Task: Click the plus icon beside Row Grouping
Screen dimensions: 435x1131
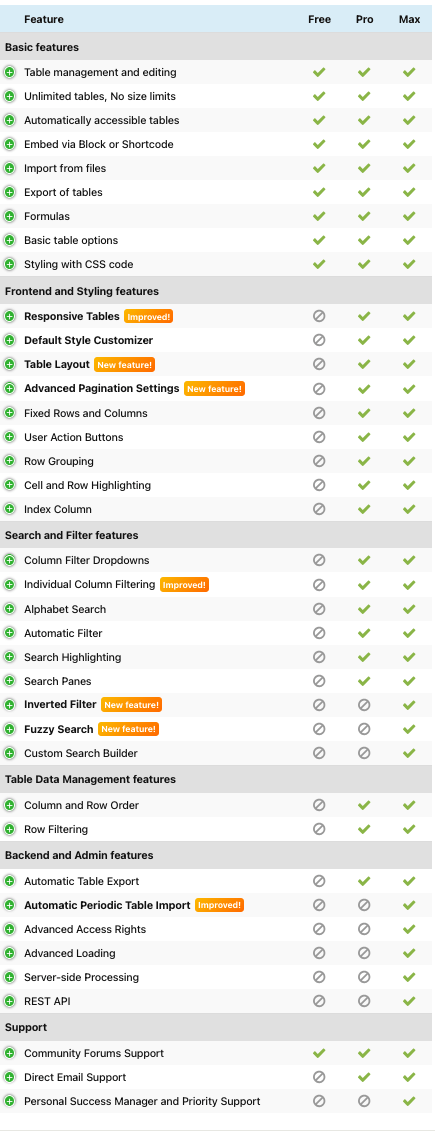Action: pos(9,461)
